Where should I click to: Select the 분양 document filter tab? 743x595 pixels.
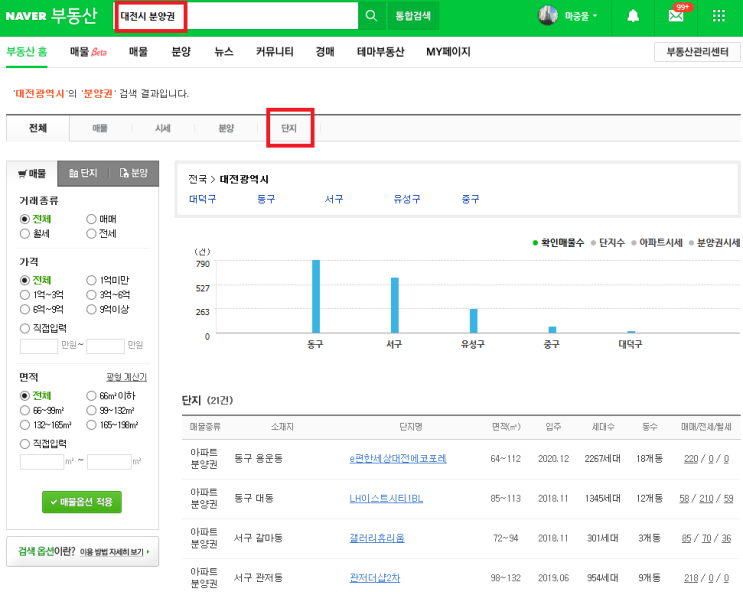tap(134, 173)
